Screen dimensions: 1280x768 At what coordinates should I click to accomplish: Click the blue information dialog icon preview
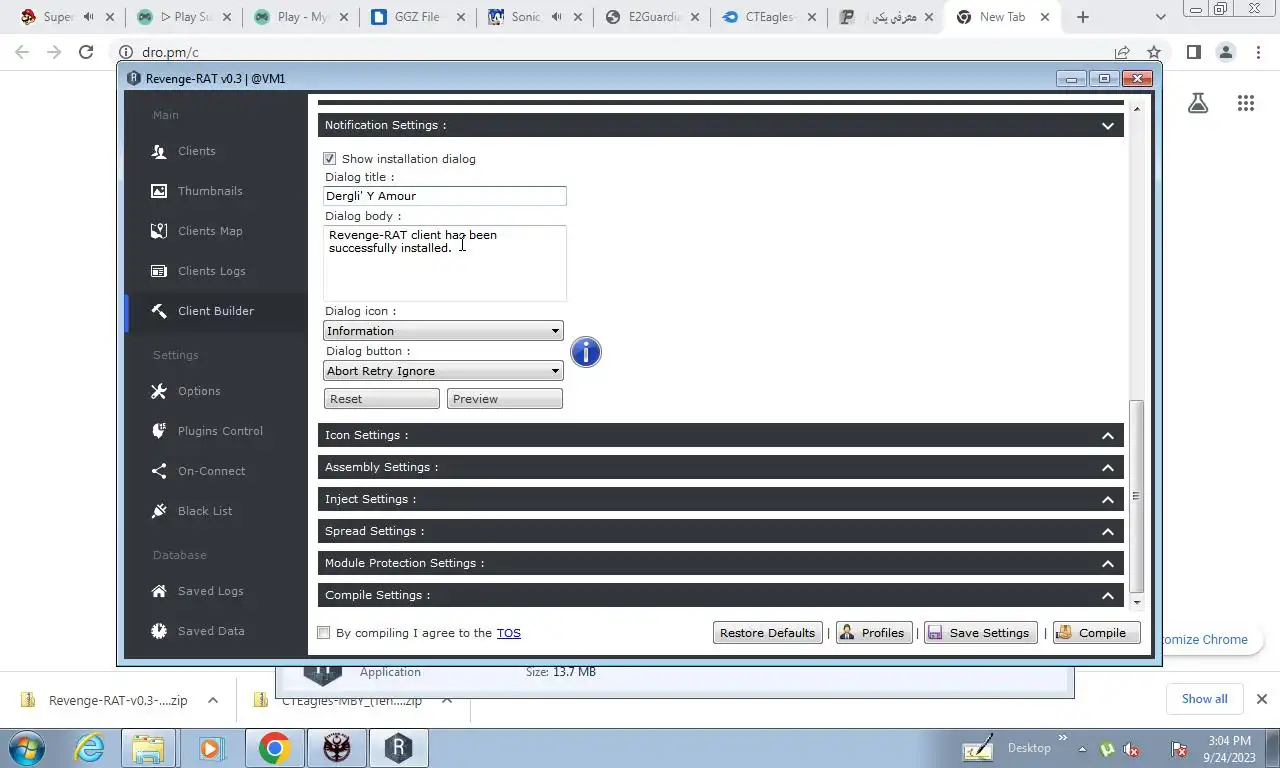pos(586,352)
